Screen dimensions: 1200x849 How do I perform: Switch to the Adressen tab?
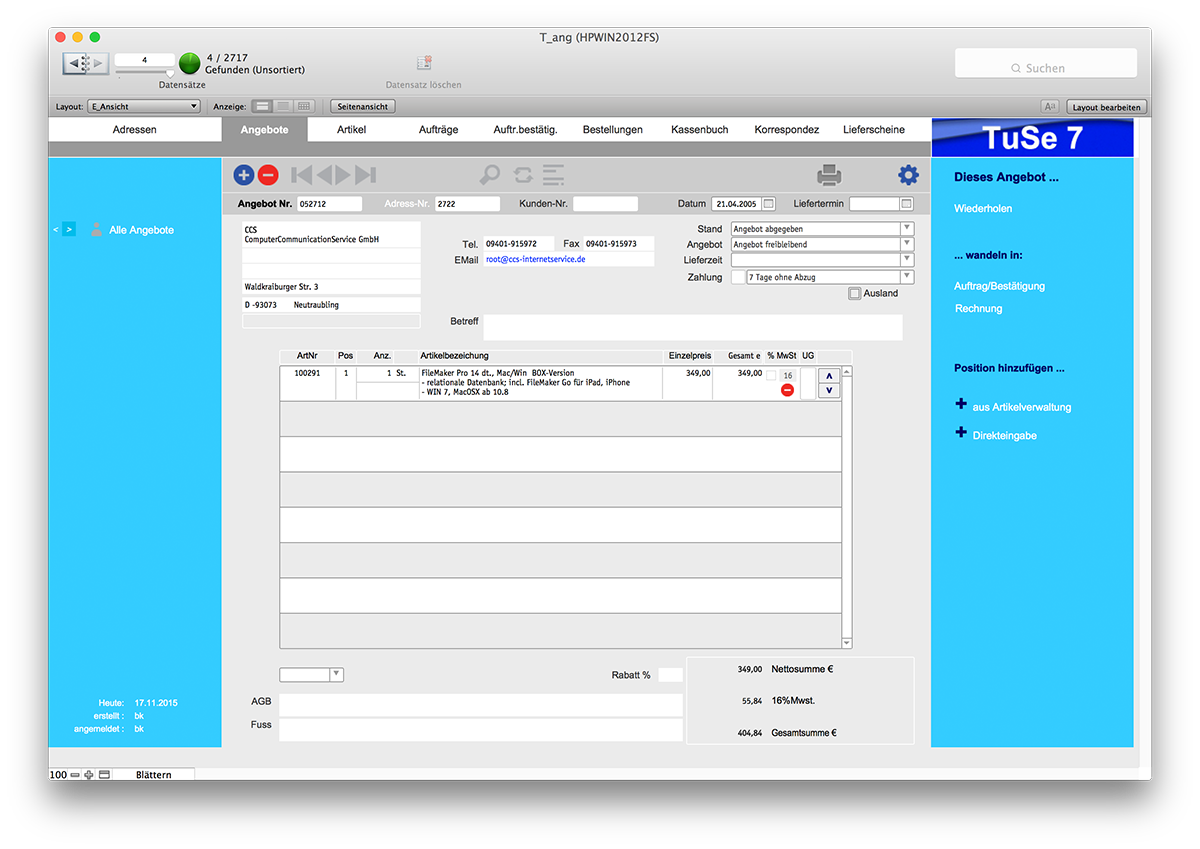[x=135, y=130]
